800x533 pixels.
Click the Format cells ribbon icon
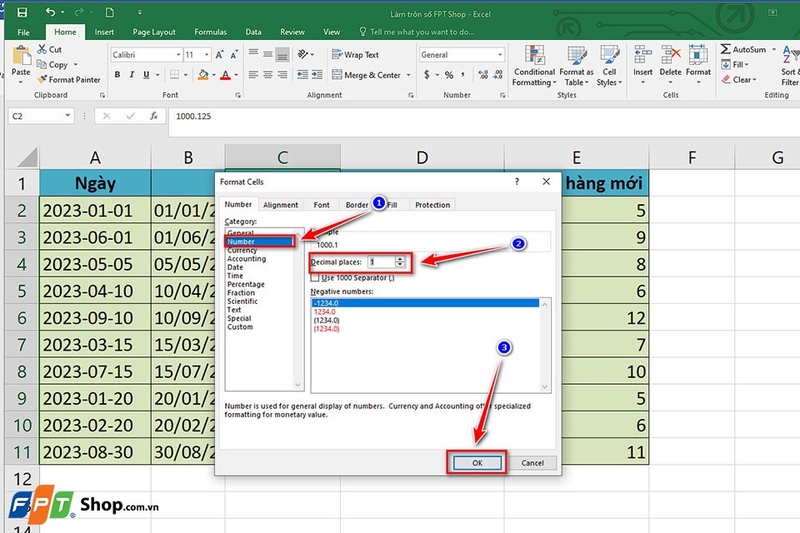click(x=698, y=55)
